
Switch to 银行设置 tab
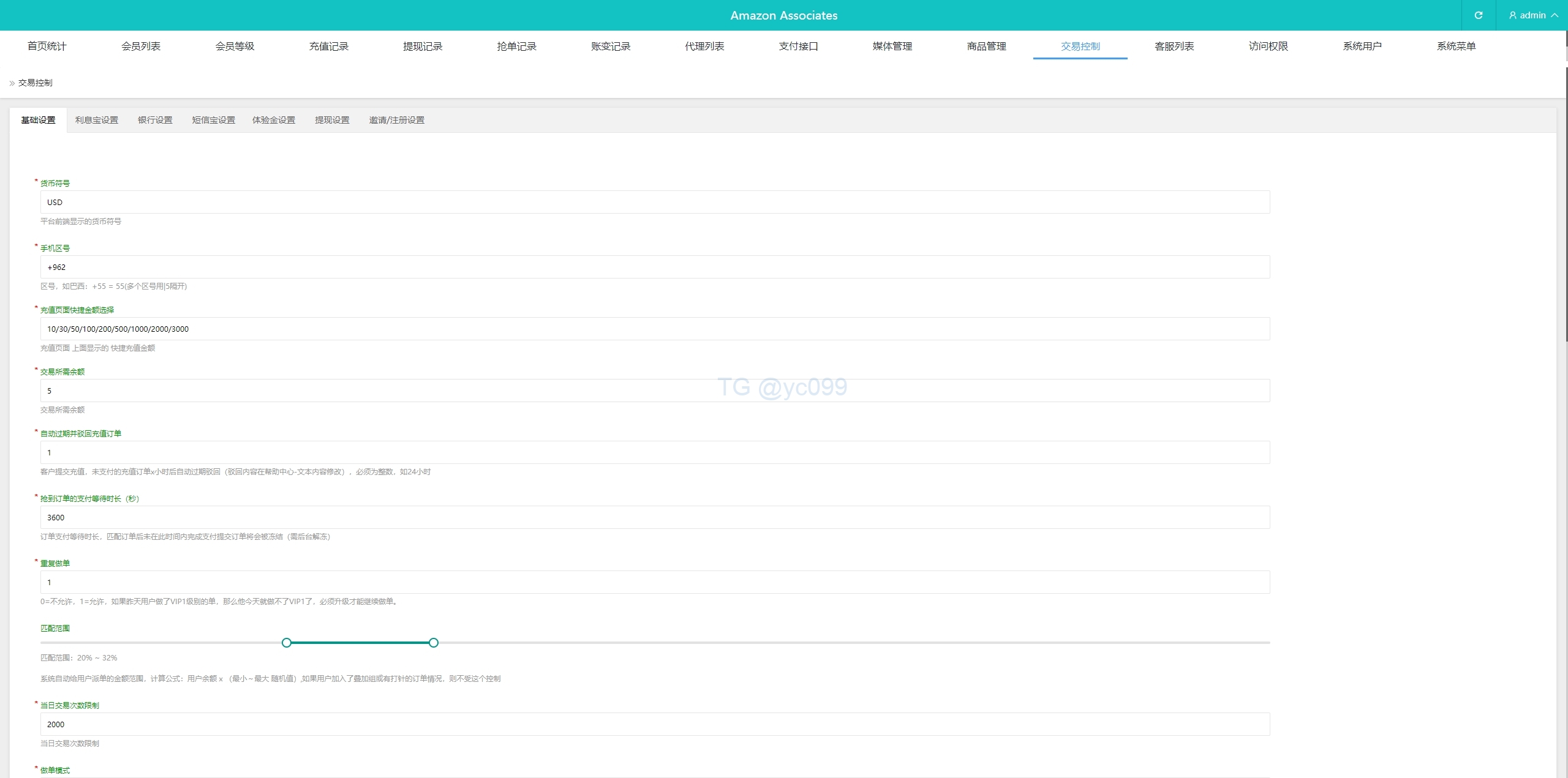point(155,121)
